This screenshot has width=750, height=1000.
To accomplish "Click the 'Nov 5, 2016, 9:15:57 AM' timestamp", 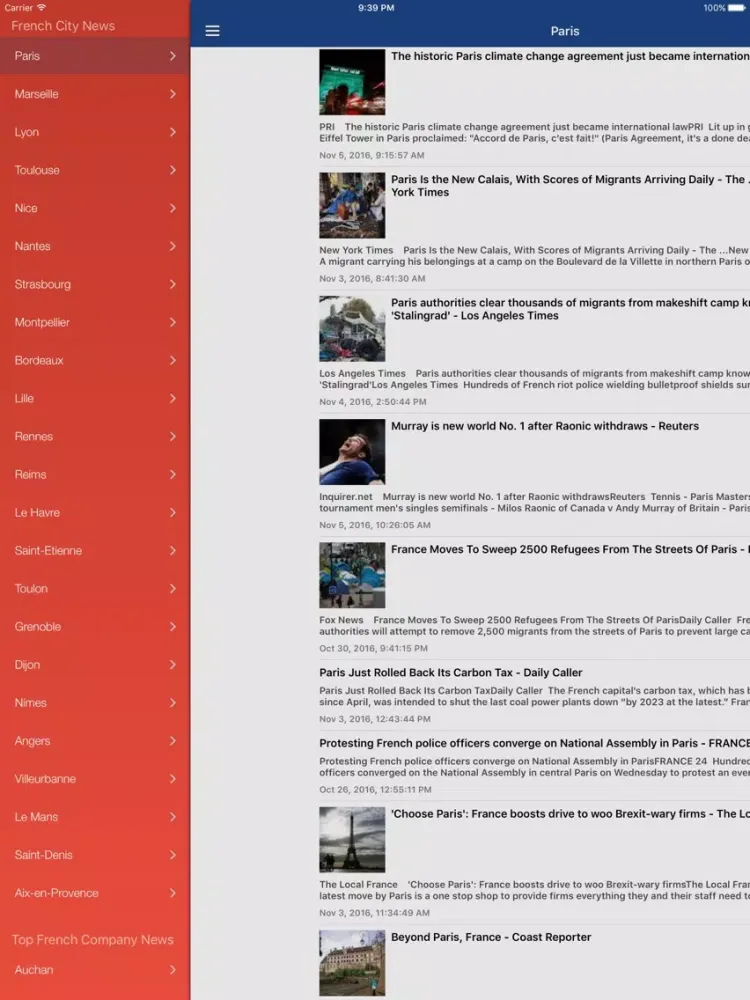I will [372, 155].
